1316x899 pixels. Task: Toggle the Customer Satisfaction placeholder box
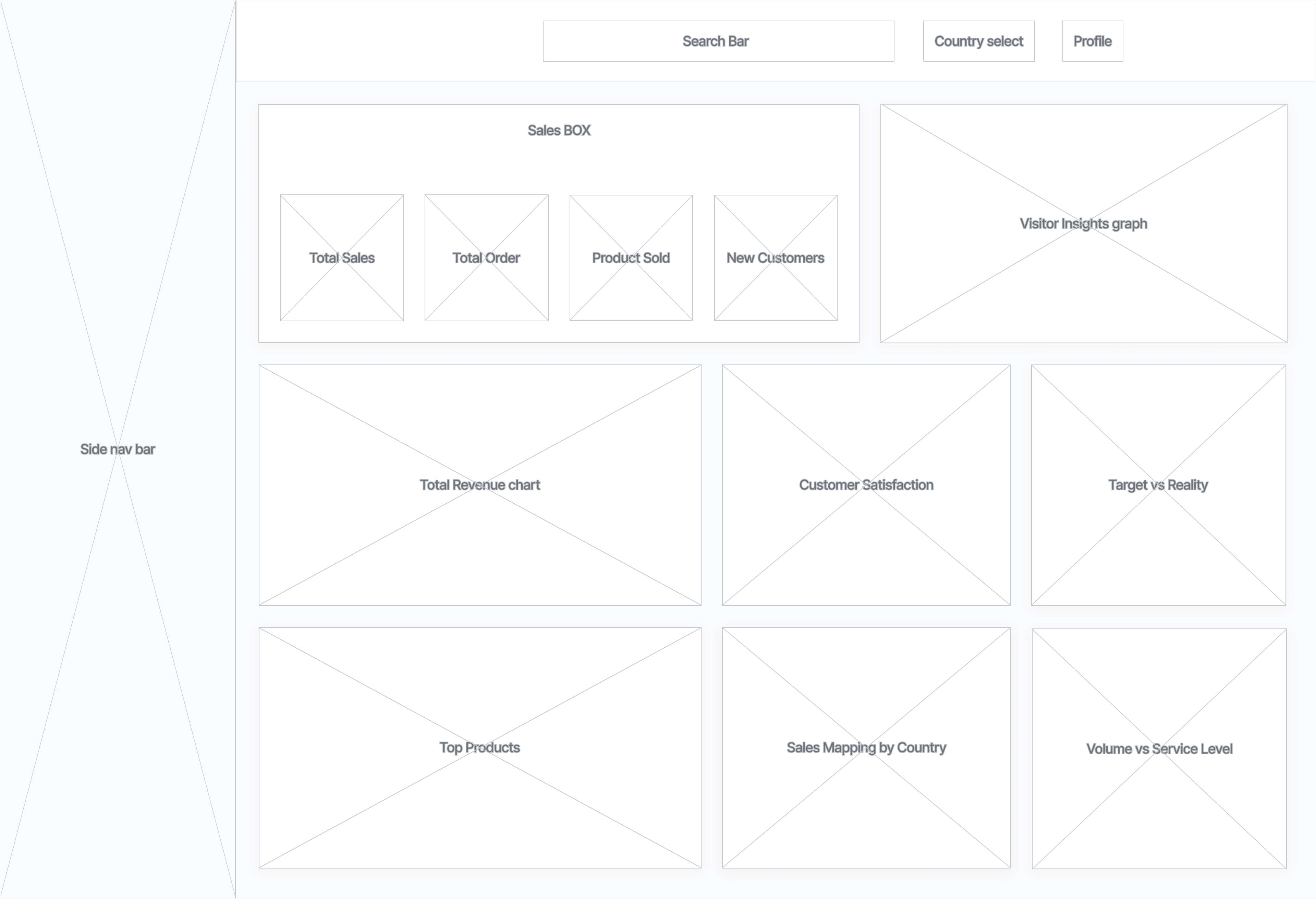pyautogui.click(x=866, y=484)
